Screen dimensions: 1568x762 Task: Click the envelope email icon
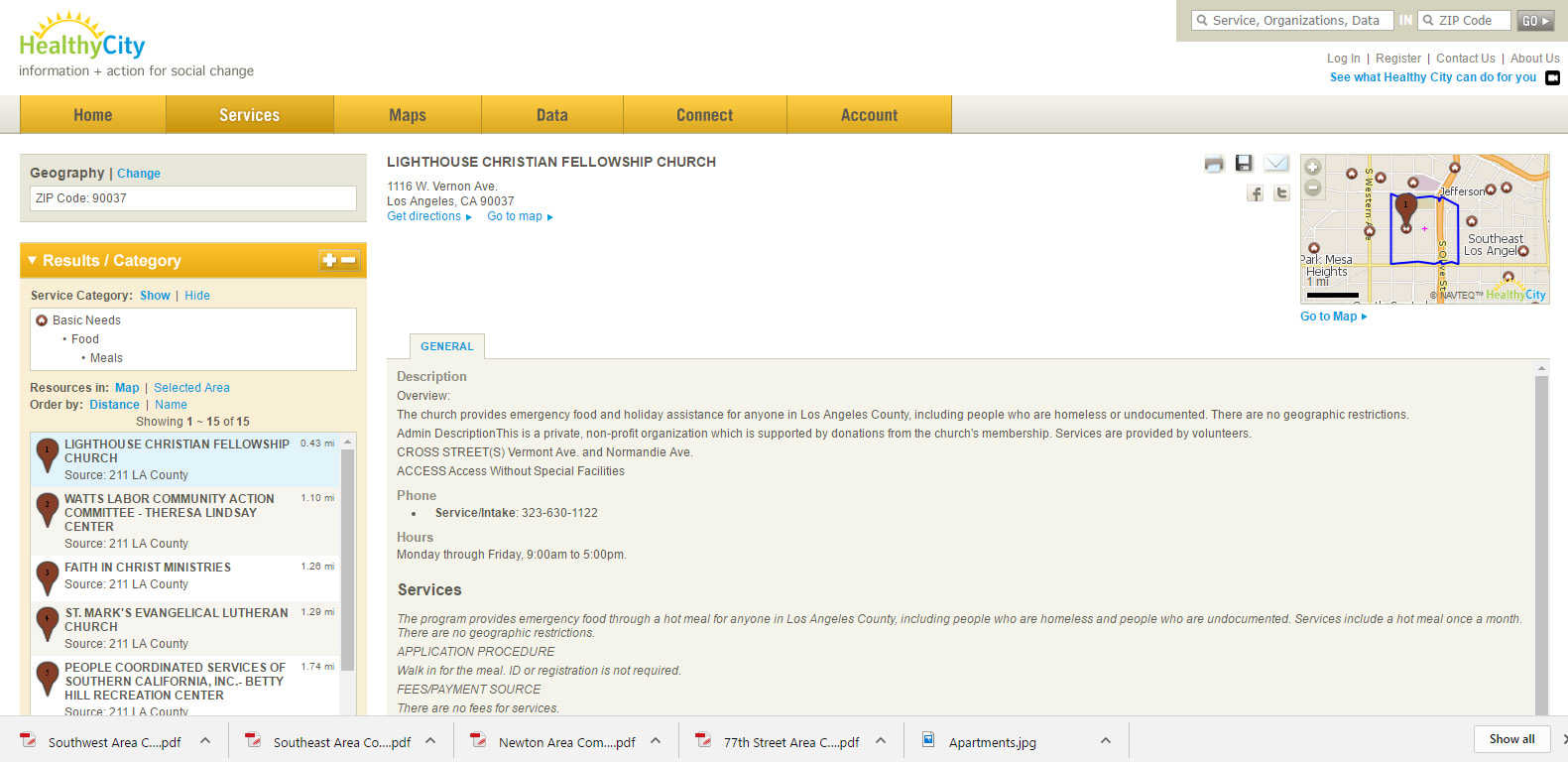coord(1276,163)
